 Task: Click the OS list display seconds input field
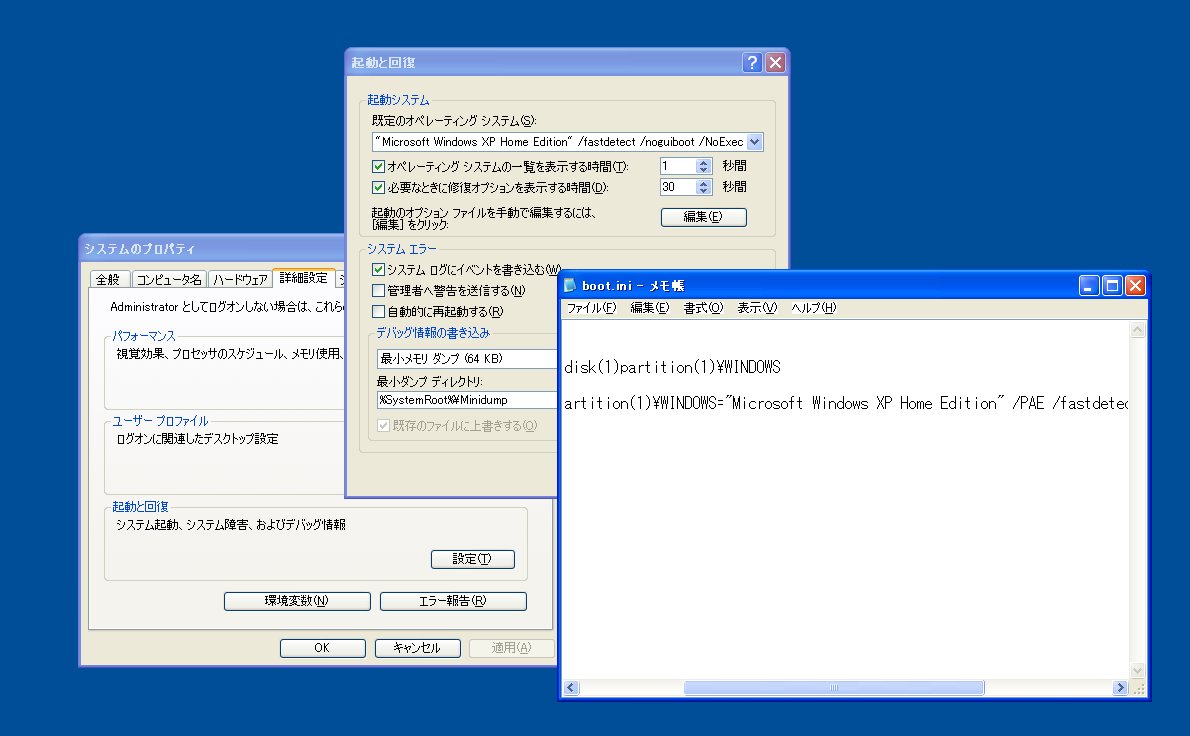click(678, 166)
